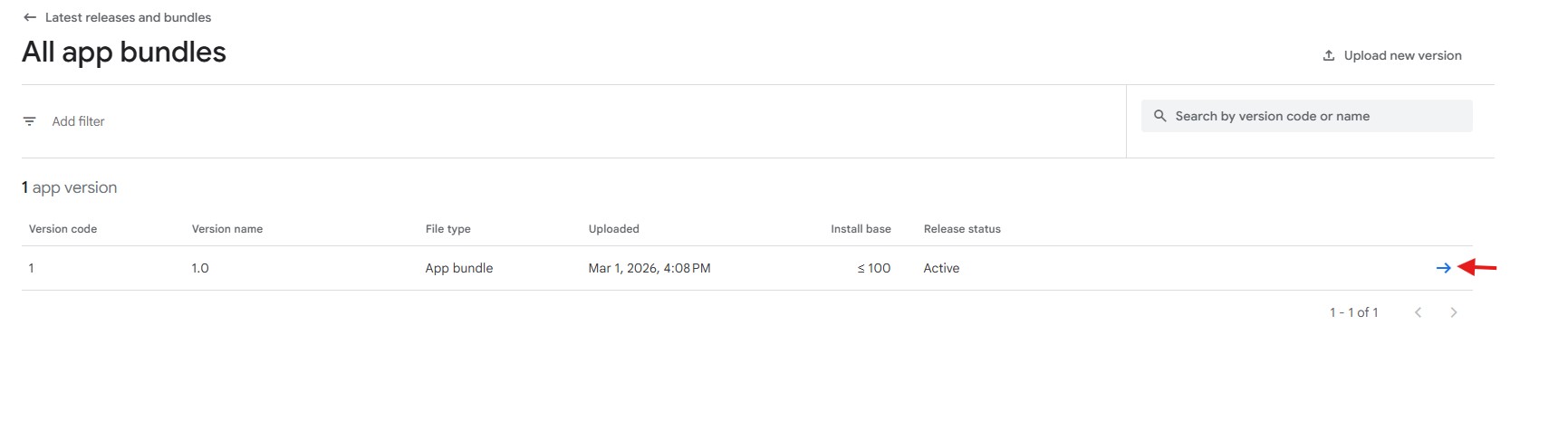Image resolution: width=1568 pixels, height=421 pixels.
Task: Click the upload icon beside Upload new version
Action: coord(1329,55)
